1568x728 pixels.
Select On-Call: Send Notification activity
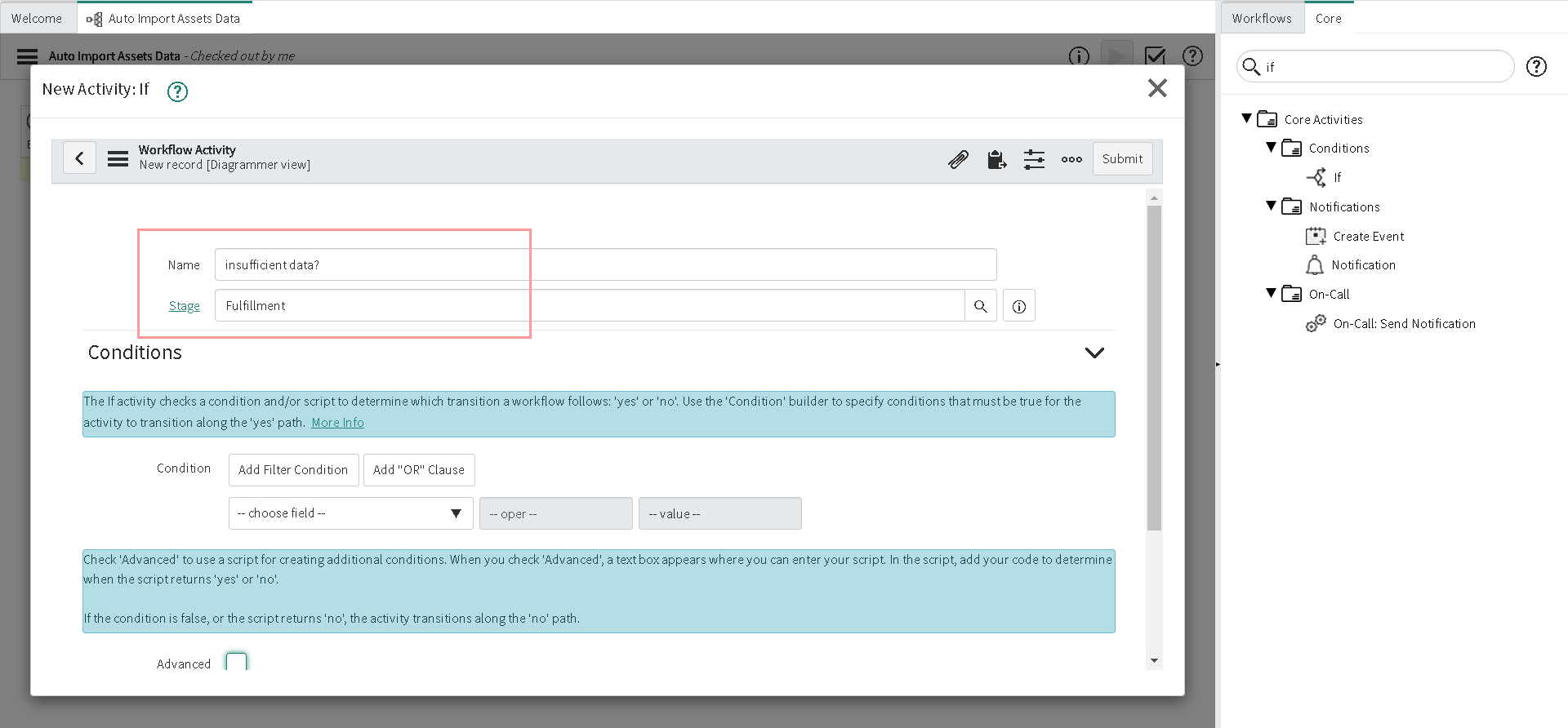point(1404,323)
